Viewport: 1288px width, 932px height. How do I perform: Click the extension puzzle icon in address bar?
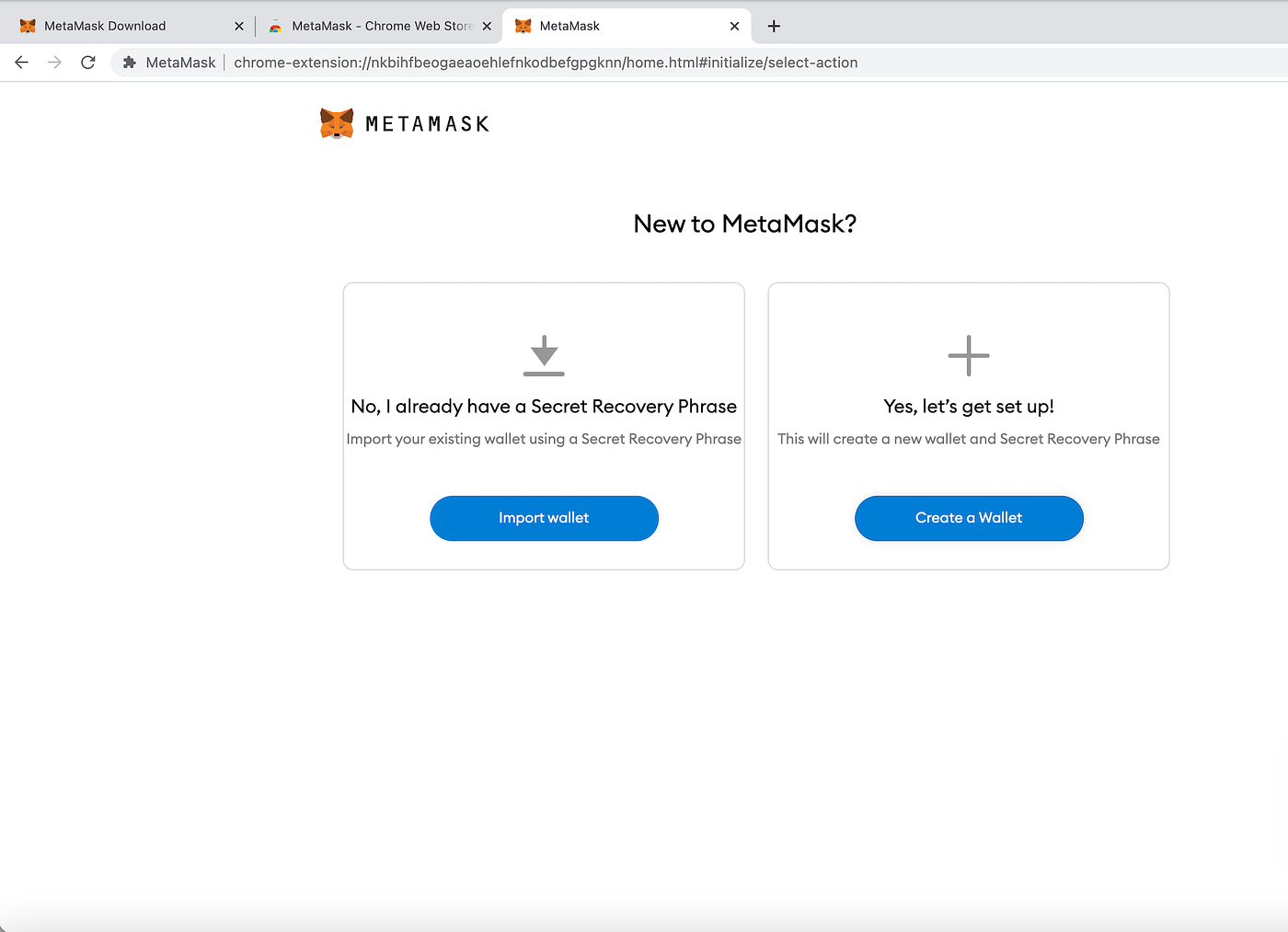coord(130,63)
